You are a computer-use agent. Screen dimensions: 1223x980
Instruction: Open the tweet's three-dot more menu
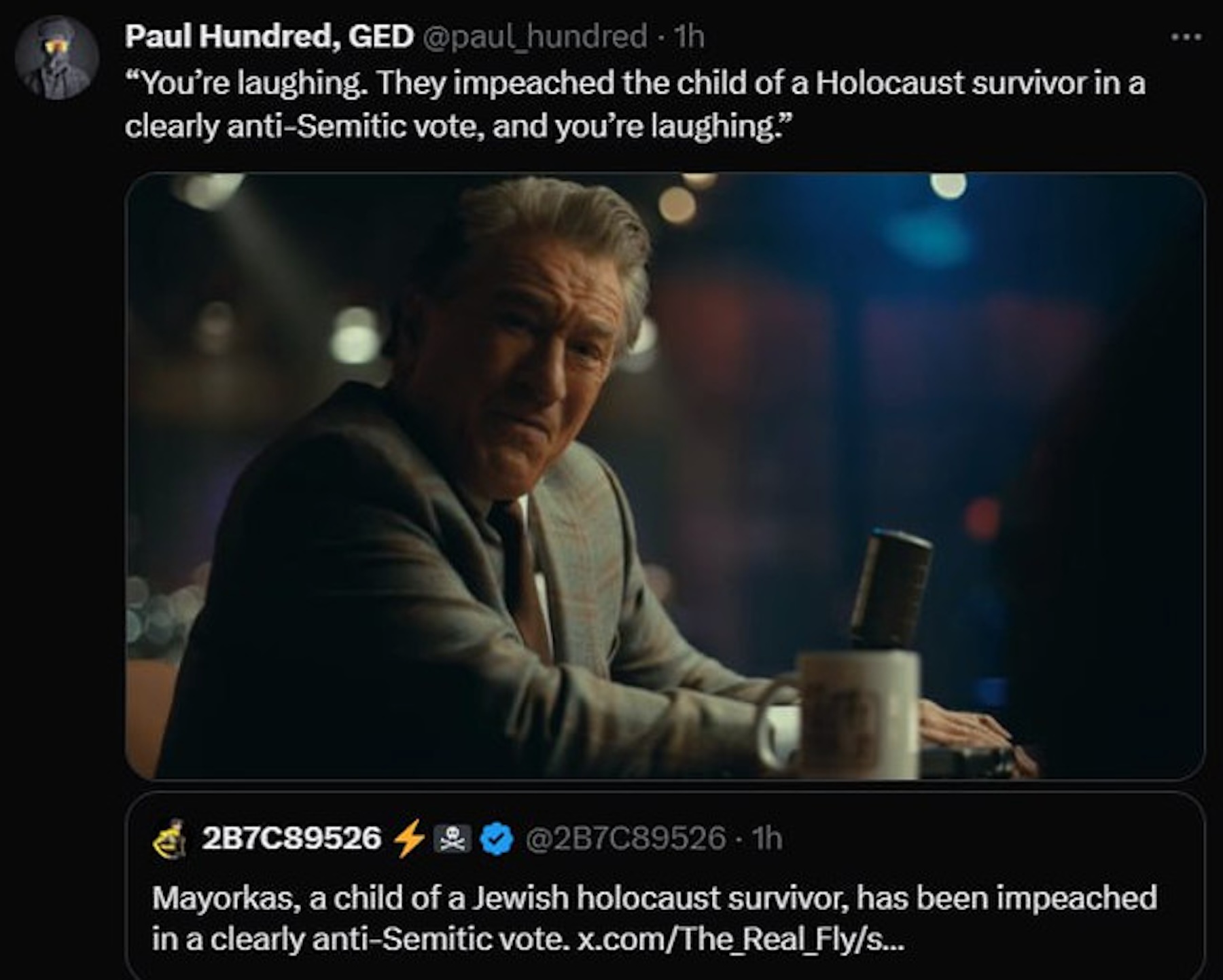click(1187, 37)
